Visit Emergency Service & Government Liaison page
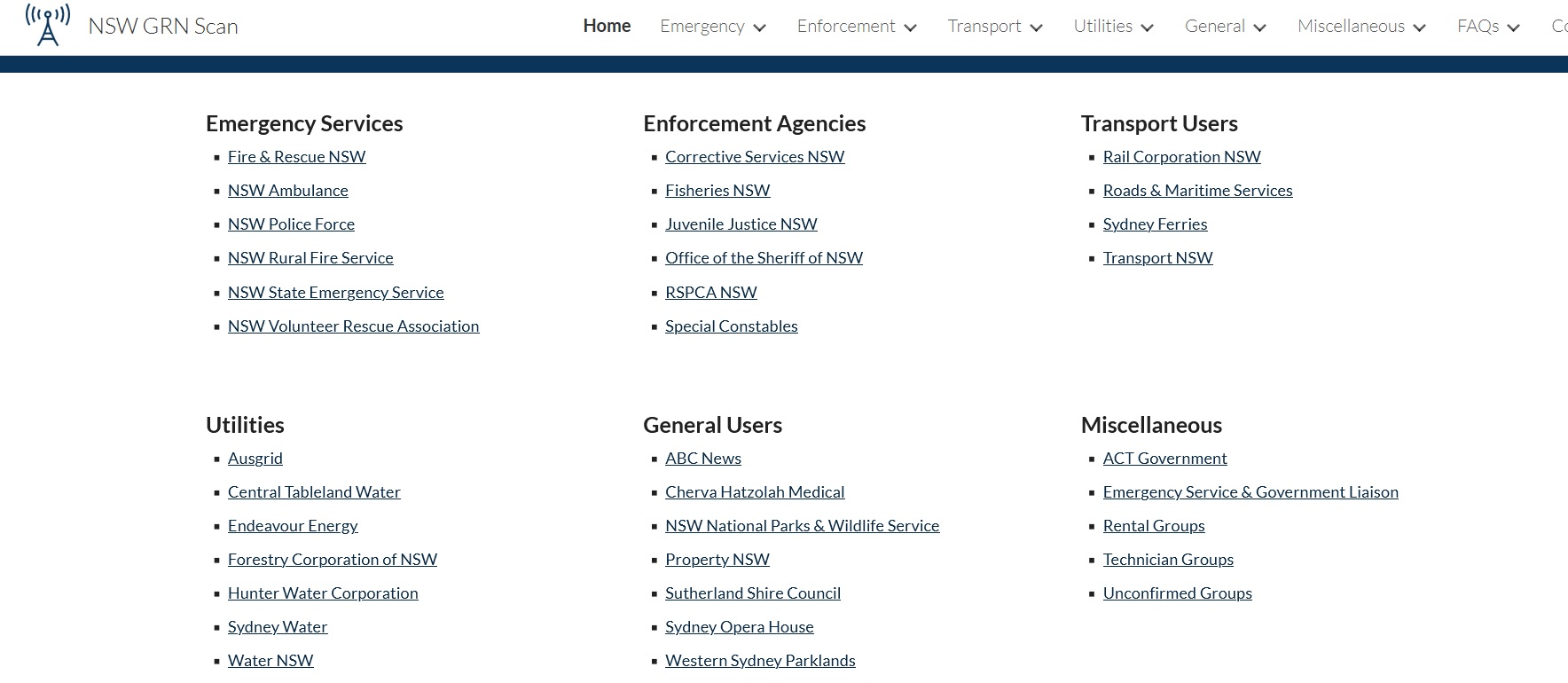1568x683 pixels. click(x=1250, y=492)
